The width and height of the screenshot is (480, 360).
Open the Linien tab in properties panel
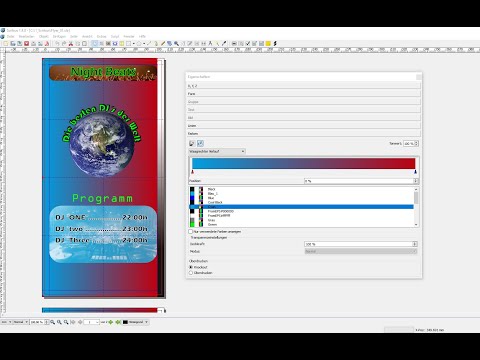coord(303,126)
